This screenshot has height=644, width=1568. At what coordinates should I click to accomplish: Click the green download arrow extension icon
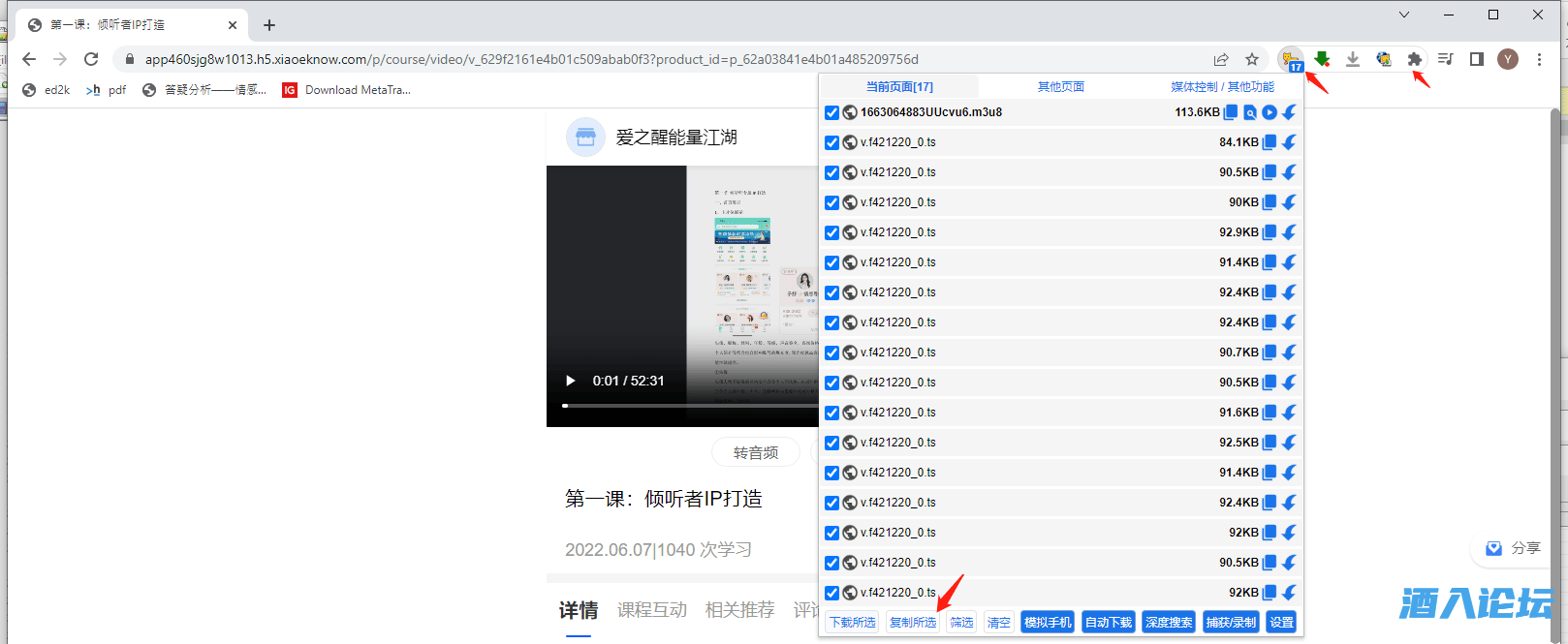pos(1322,59)
